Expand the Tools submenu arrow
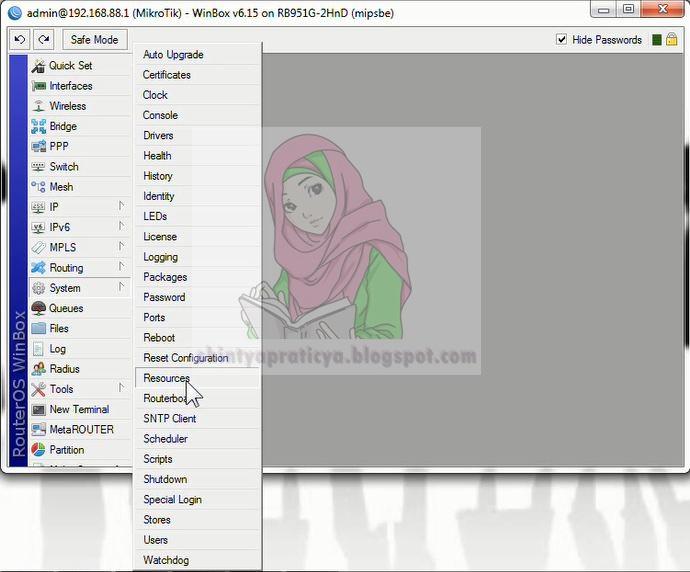Screen dimensions: 690x572 pyautogui.click(x=121, y=388)
